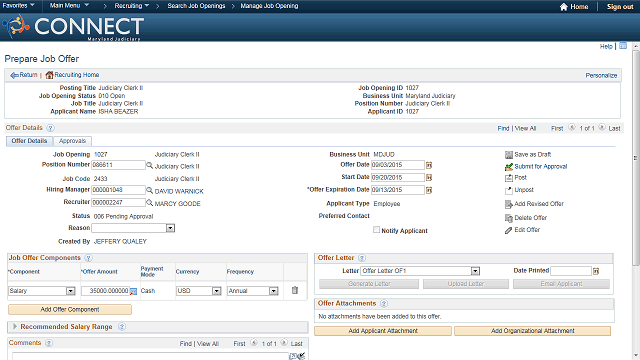640x360 pixels.
Task: Expand the Recommended Salary Range section
Action: coord(15,327)
